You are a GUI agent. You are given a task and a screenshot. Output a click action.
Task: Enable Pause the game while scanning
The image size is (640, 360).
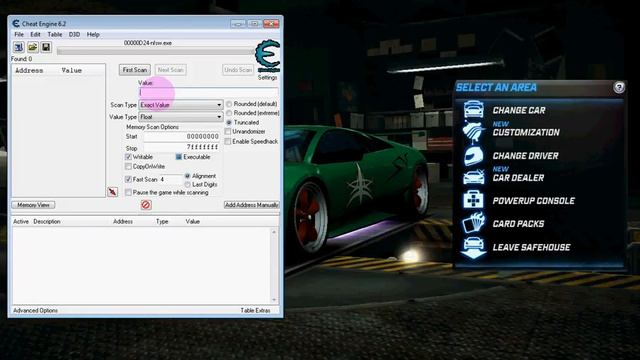[x=128, y=192]
